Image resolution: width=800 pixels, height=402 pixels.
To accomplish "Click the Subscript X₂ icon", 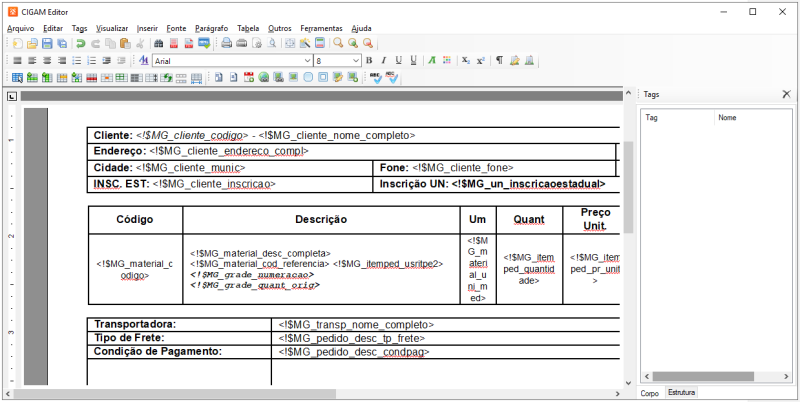I will pyautogui.click(x=466, y=60).
